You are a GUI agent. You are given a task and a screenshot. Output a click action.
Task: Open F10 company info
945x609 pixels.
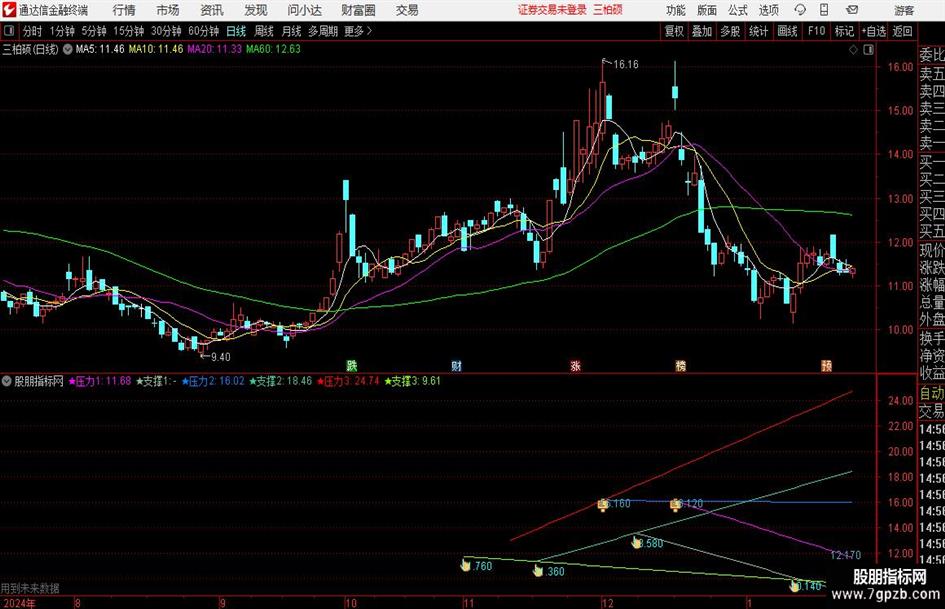point(817,31)
